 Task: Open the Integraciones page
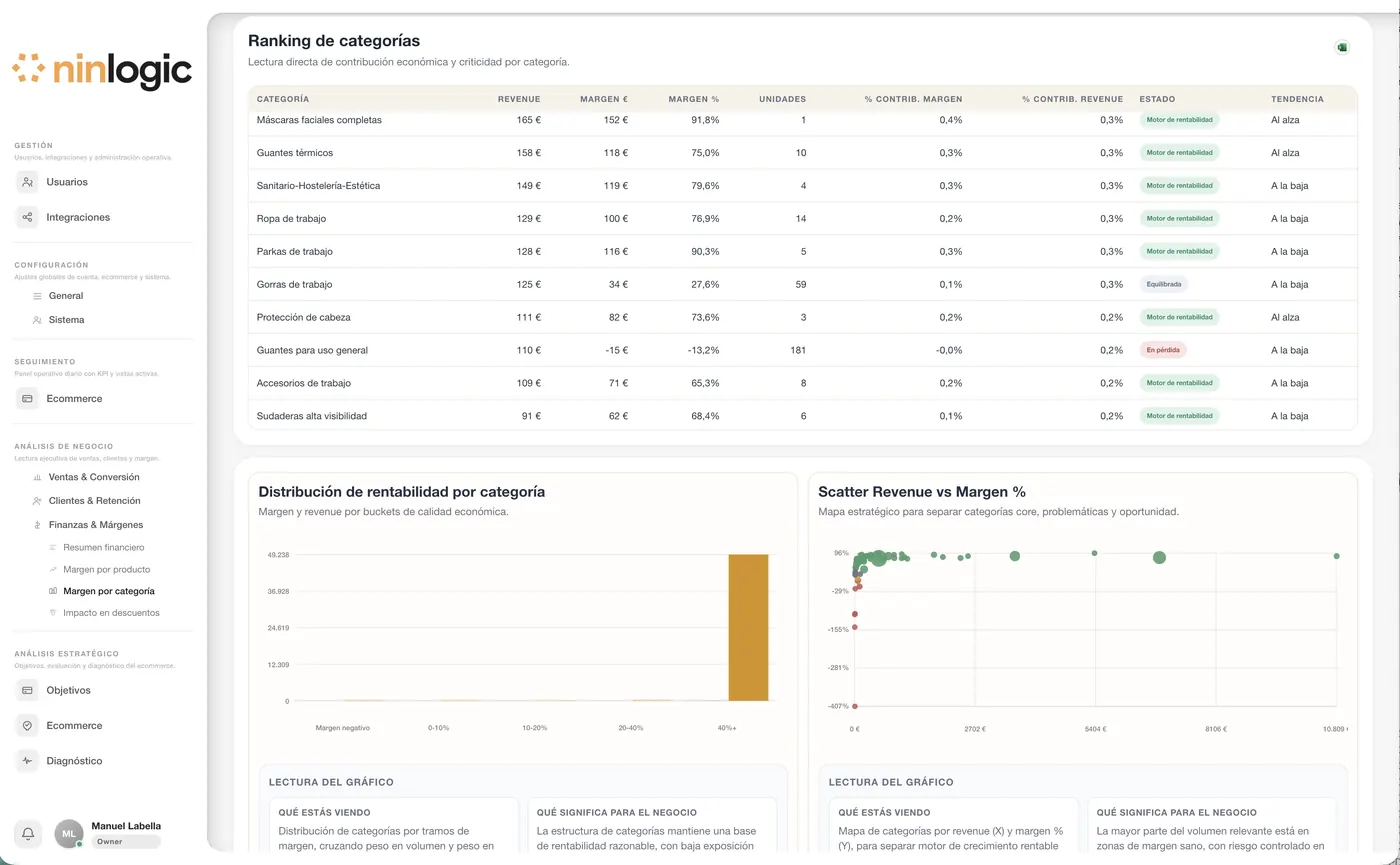[x=78, y=217]
